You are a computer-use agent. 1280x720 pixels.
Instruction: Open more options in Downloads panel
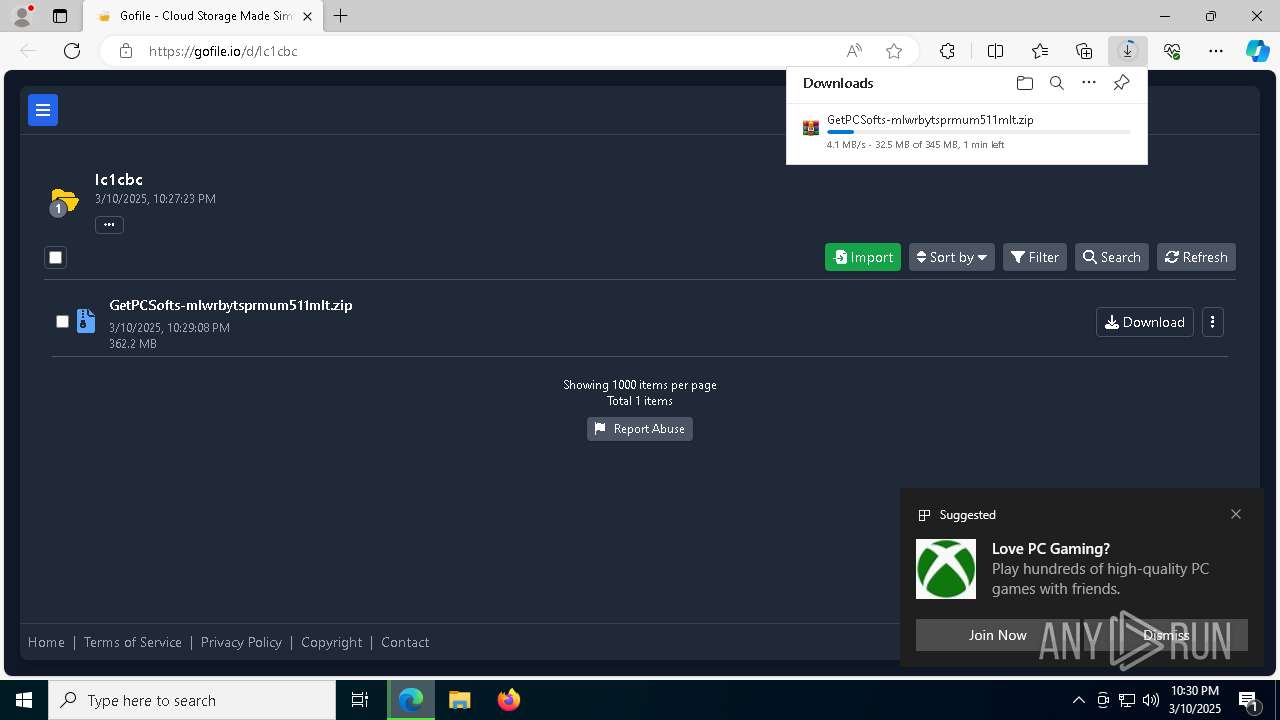(x=1089, y=83)
